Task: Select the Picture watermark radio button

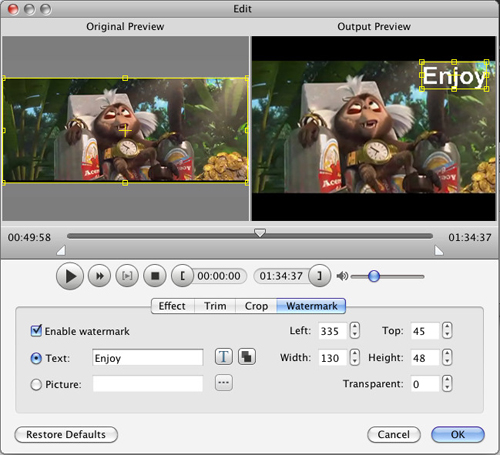Action: click(x=36, y=385)
